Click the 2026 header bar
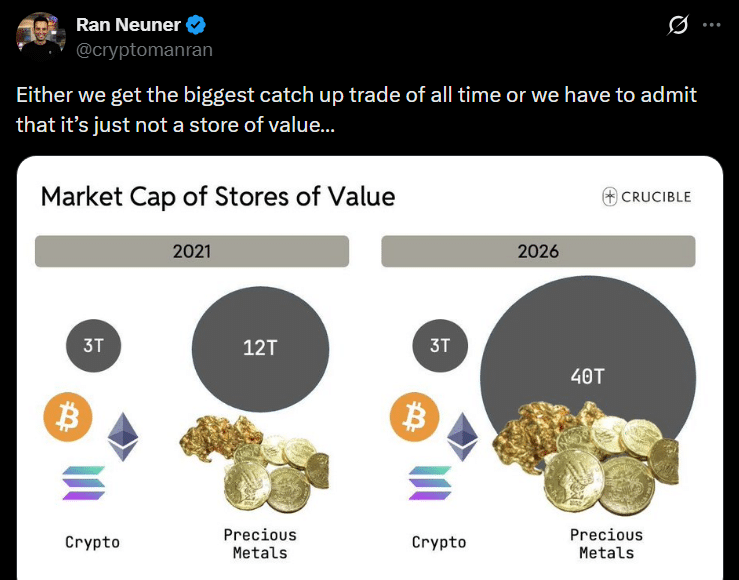The height and width of the screenshot is (580, 739). pyautogui.click(x=538, y=251)
